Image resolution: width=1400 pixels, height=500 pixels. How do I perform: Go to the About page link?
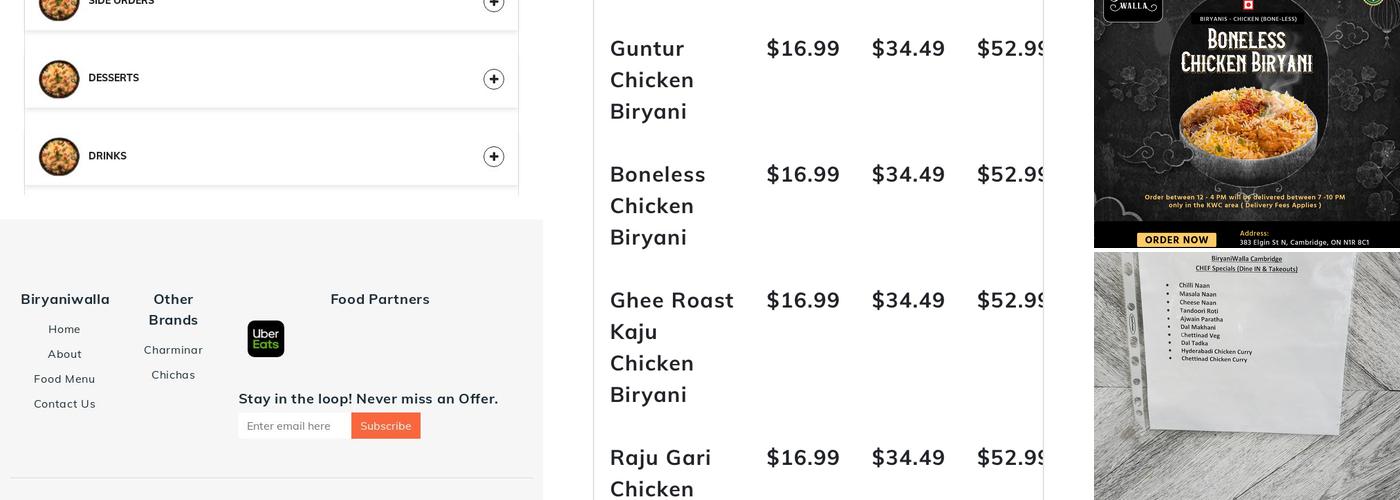point(64,354)
